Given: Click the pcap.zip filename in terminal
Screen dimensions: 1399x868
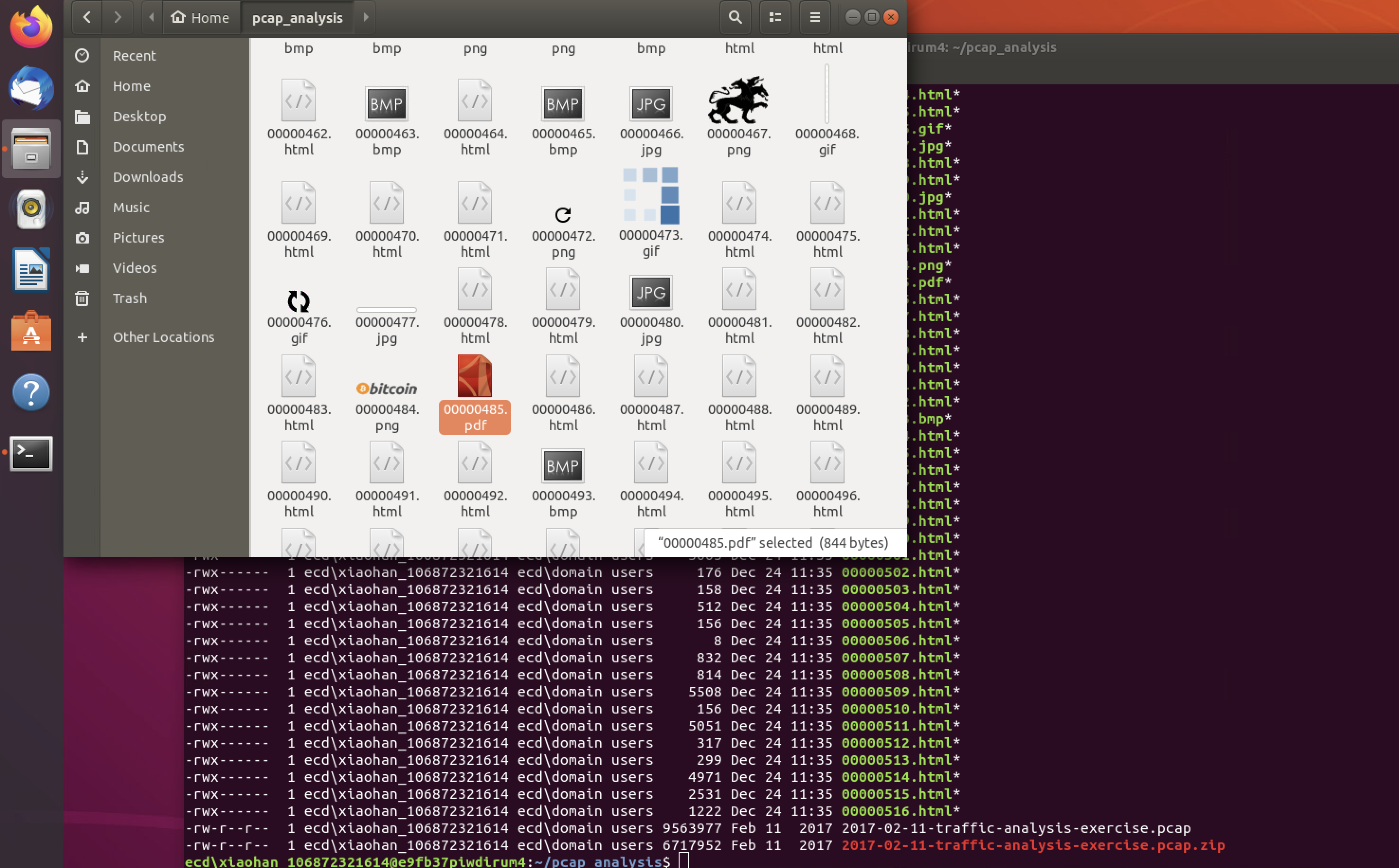Looking at the screenshot, I should [x=1033, y=845].
